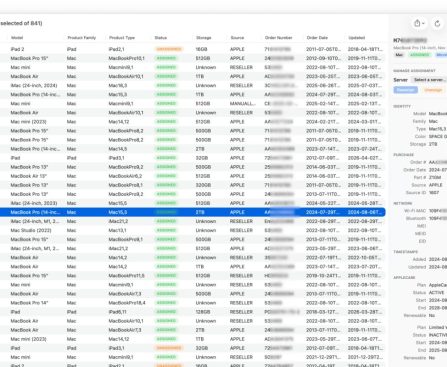This screenshot has height=367, width=447.
Task: Sort by the Order Number column header
Action: [x=279, y=38]
